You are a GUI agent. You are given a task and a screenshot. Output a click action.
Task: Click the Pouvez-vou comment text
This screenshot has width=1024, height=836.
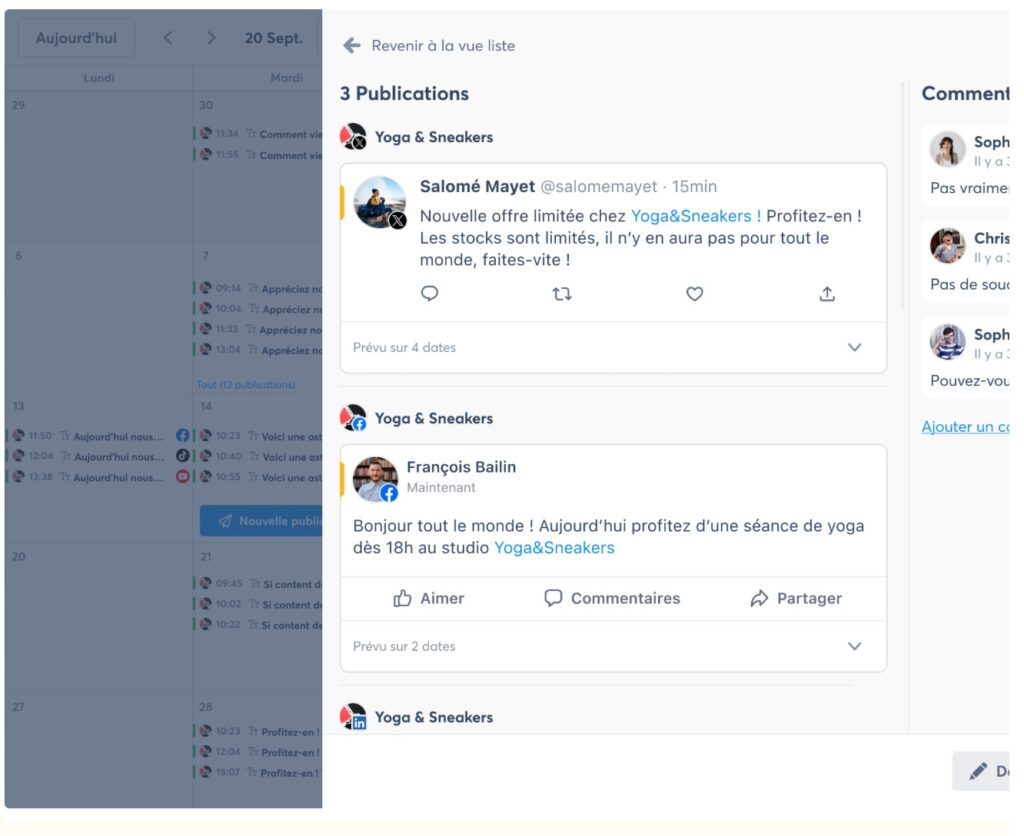click(970, 381)
